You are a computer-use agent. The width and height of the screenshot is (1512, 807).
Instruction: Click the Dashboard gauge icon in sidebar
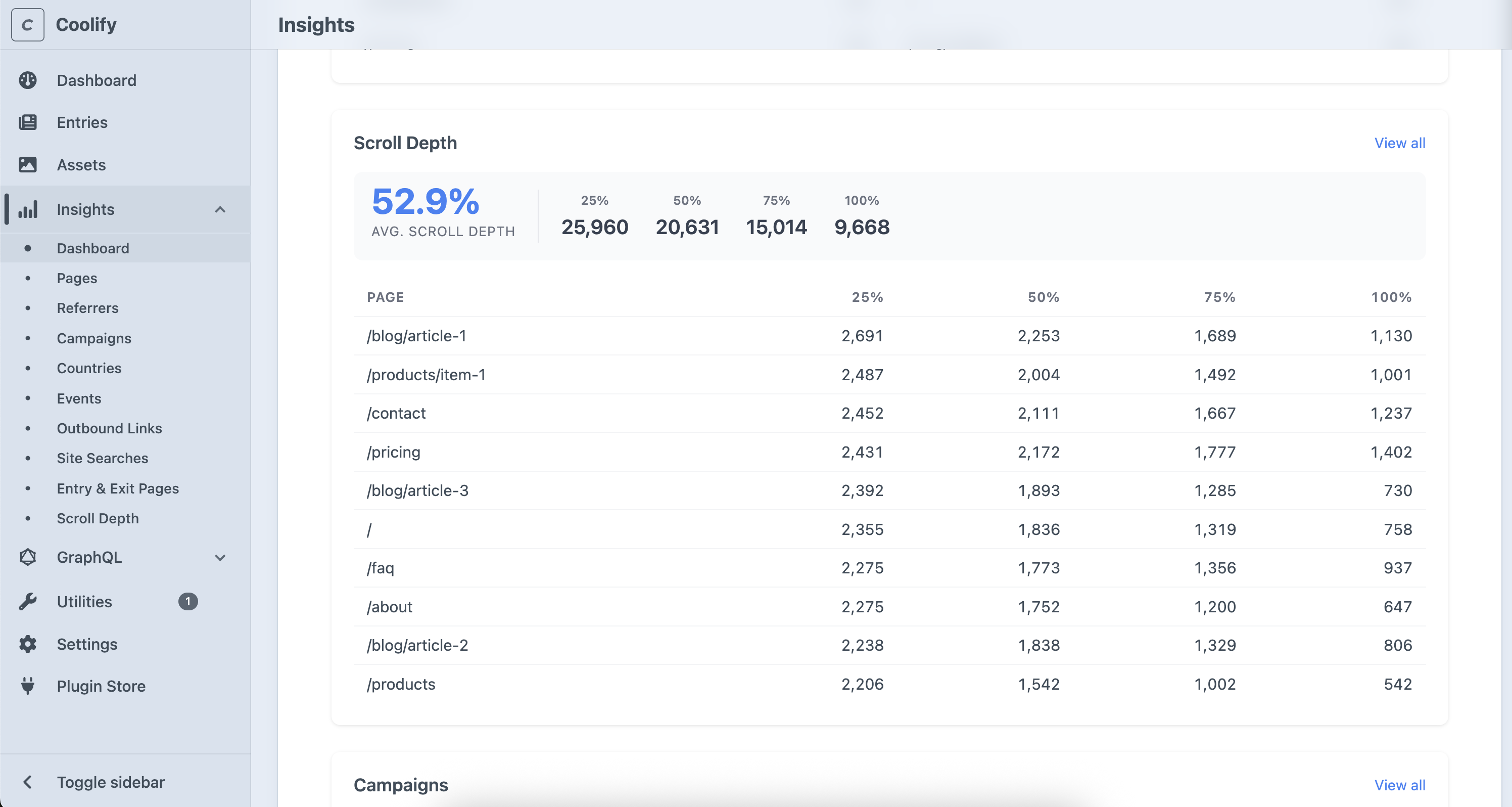(28, 80)
